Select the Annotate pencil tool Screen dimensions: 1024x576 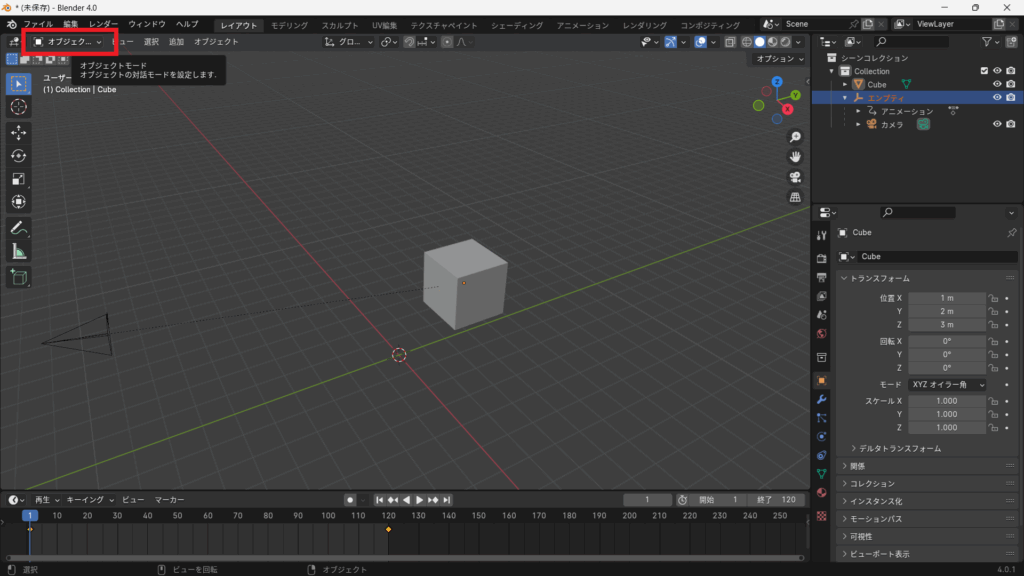point(19,228)
